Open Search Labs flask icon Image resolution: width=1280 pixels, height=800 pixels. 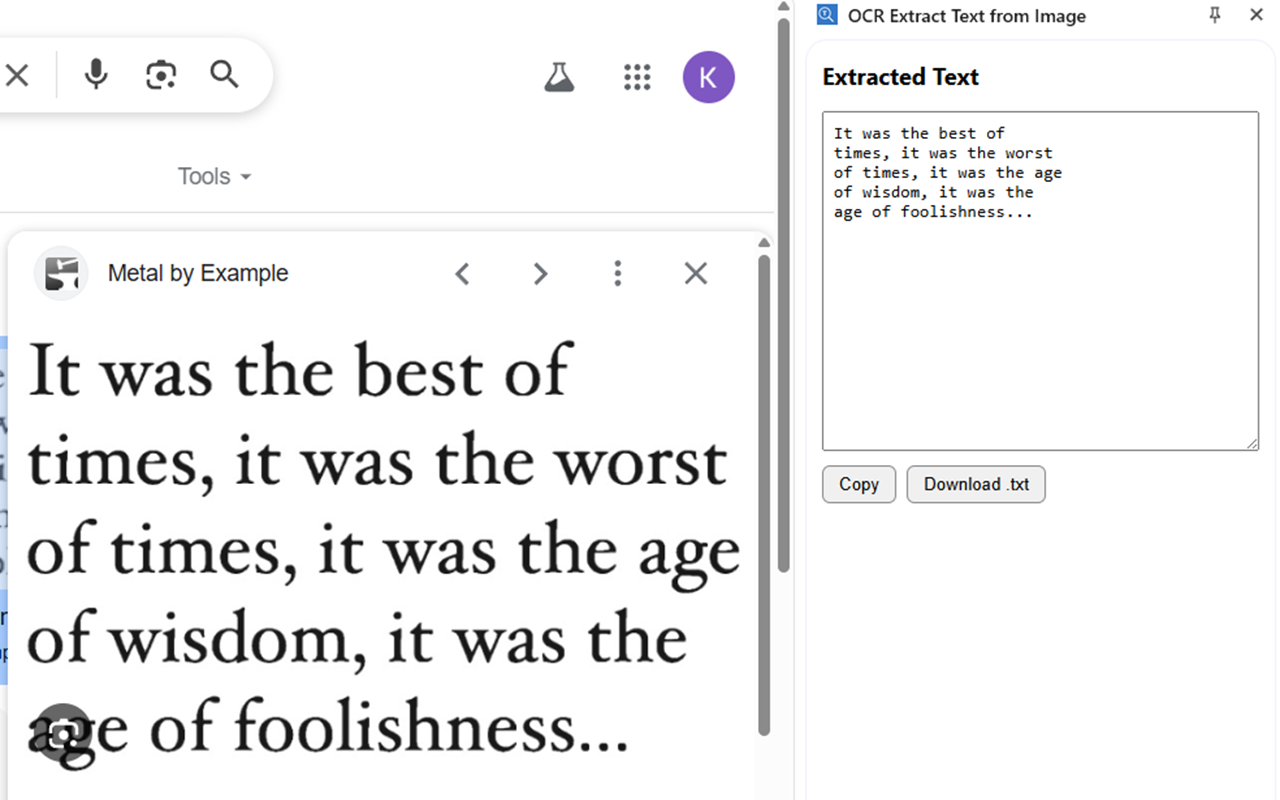[559, 77]
